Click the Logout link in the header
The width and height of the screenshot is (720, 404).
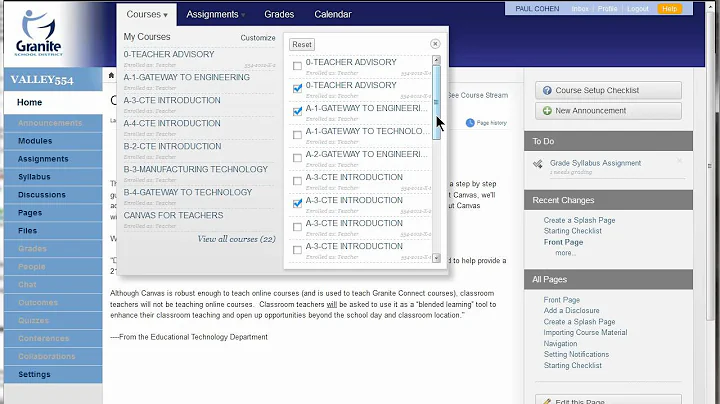638,9
